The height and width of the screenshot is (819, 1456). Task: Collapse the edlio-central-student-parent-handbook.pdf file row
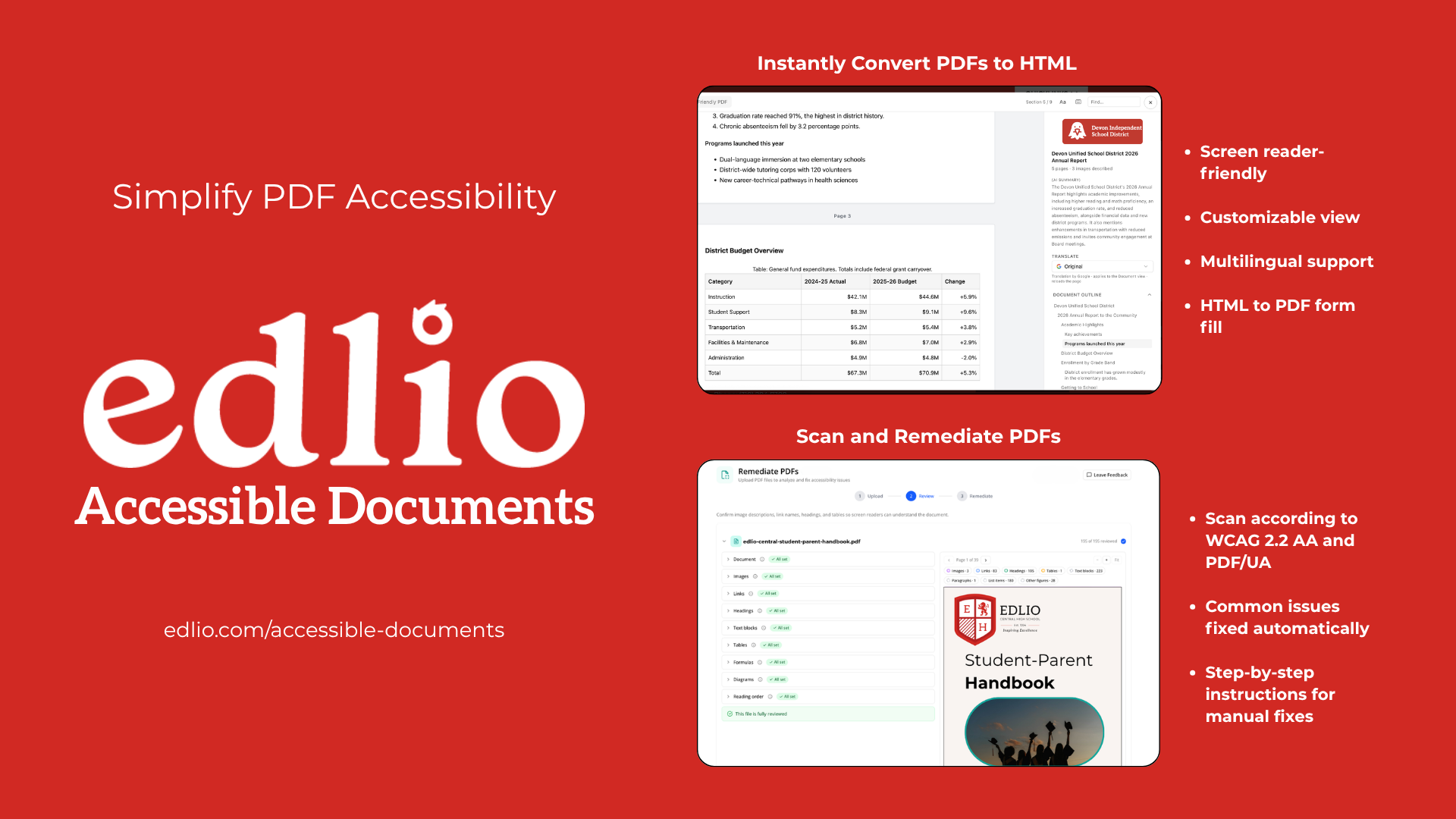724,541
